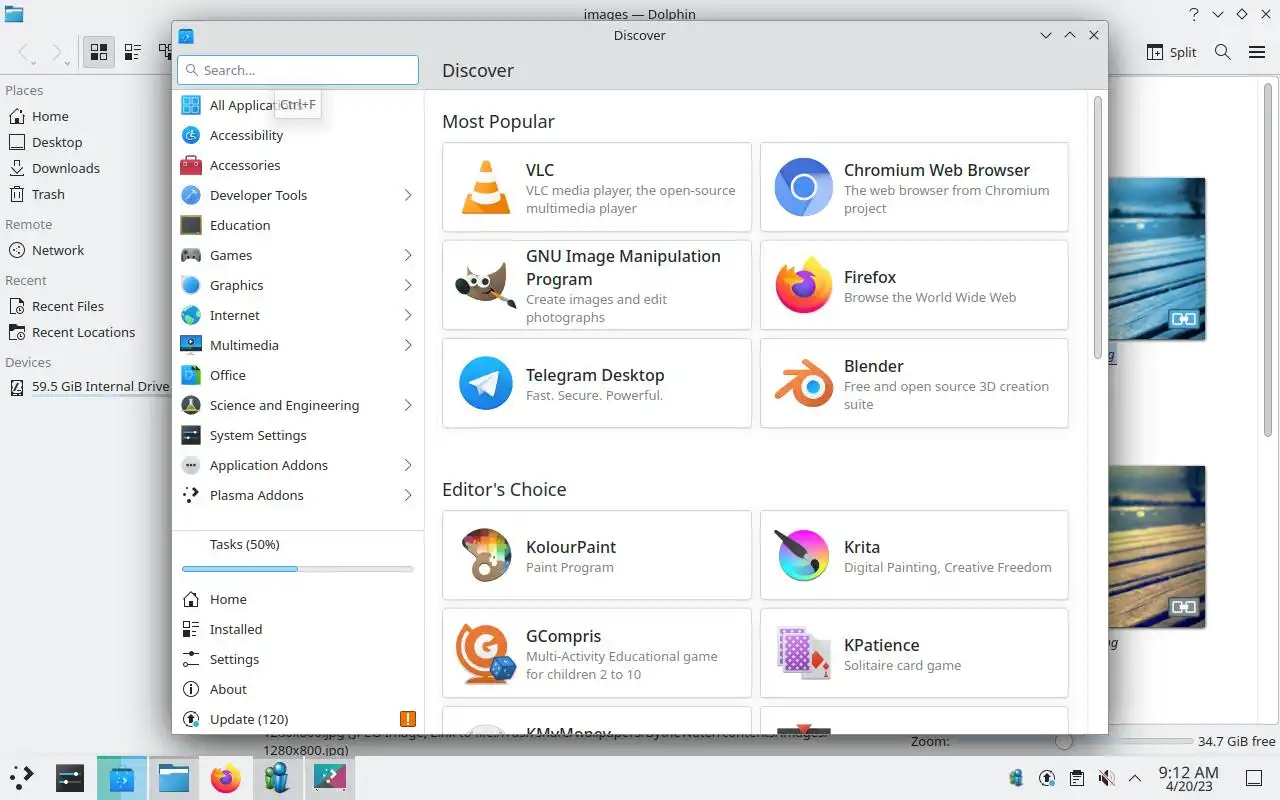This screenshot has height=800, width=1280.
Task: Open Trash in Dolphin Places
Action: 85,194
